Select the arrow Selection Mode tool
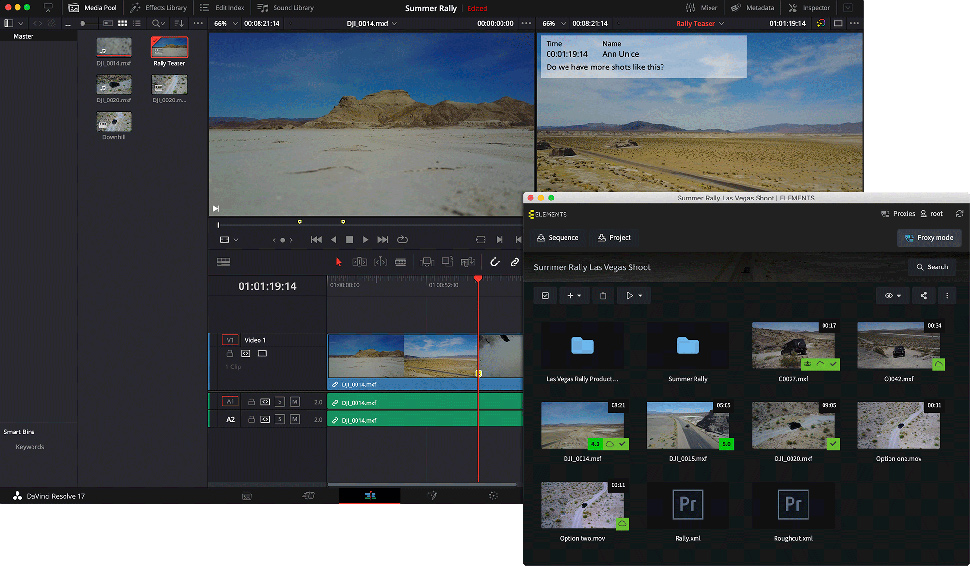Viewport: 970px width, 566px height. [x=338, y=262]
